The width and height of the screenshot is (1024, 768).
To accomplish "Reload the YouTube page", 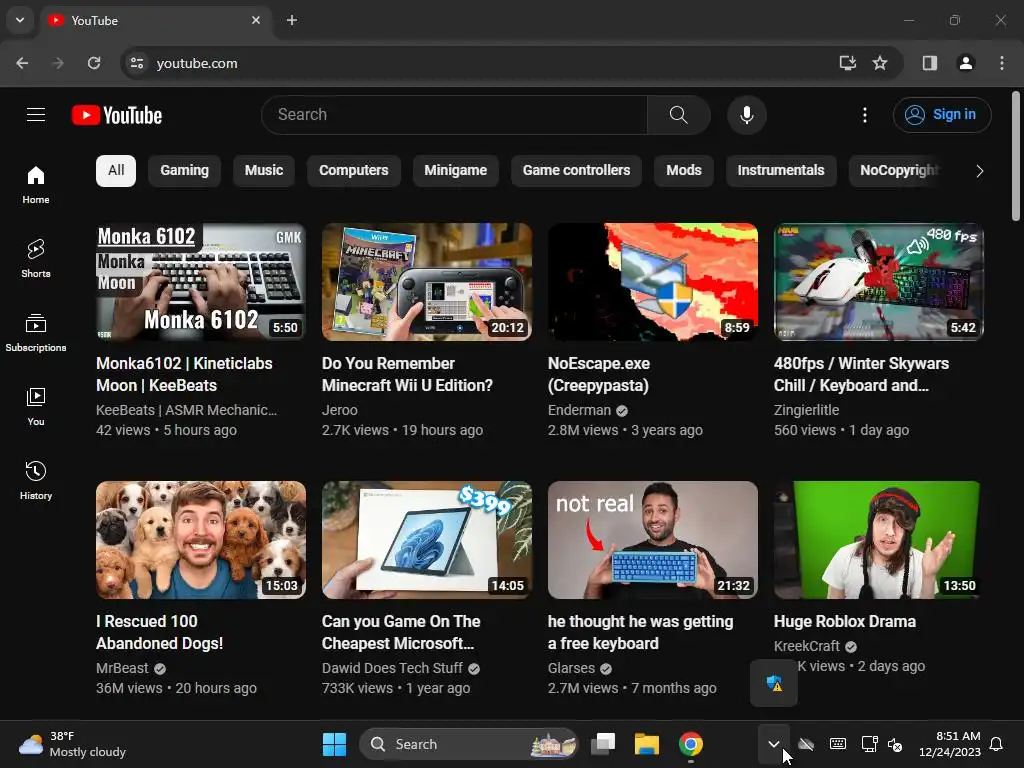I will (94, 63).
